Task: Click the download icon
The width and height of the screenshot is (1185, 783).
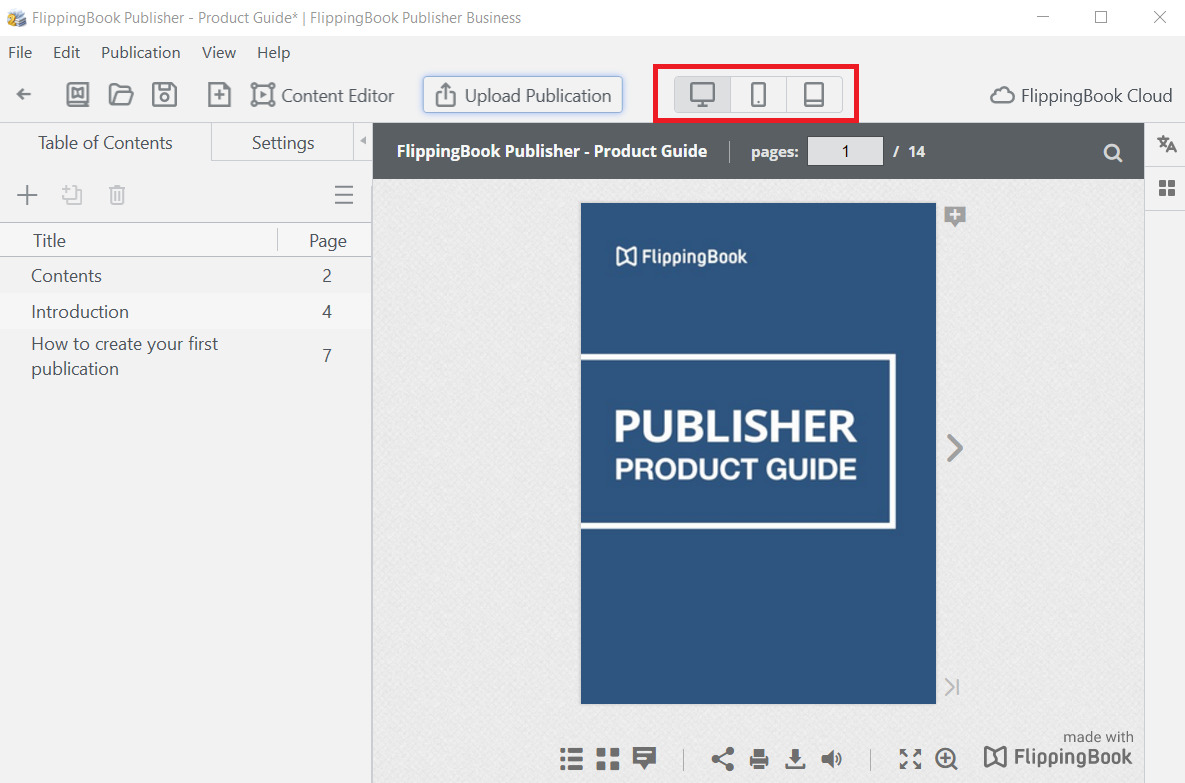Action: pyautogui.click(x=795, y=759)
